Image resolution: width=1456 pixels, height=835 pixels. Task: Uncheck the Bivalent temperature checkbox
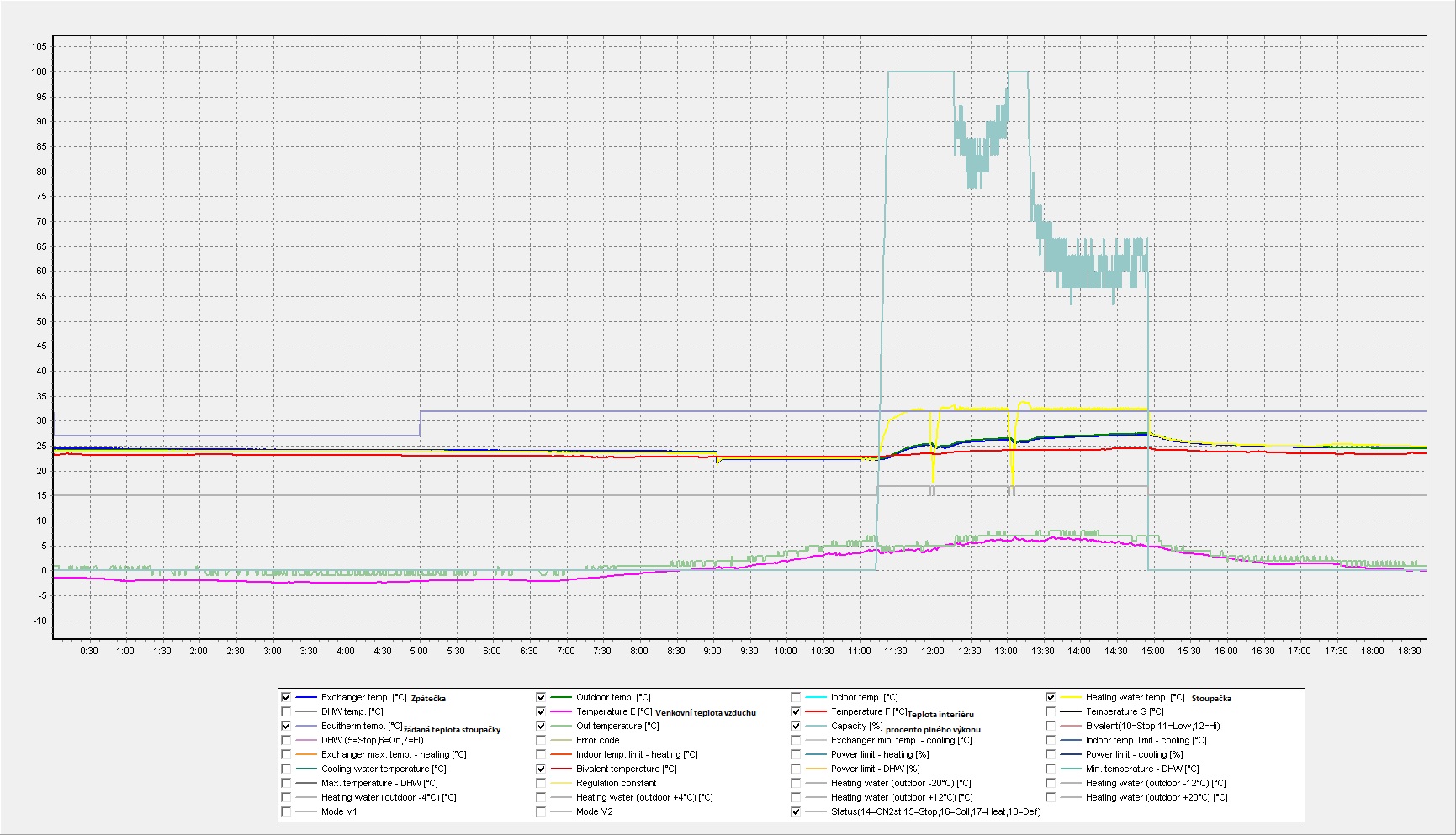(x=541, y=769)
